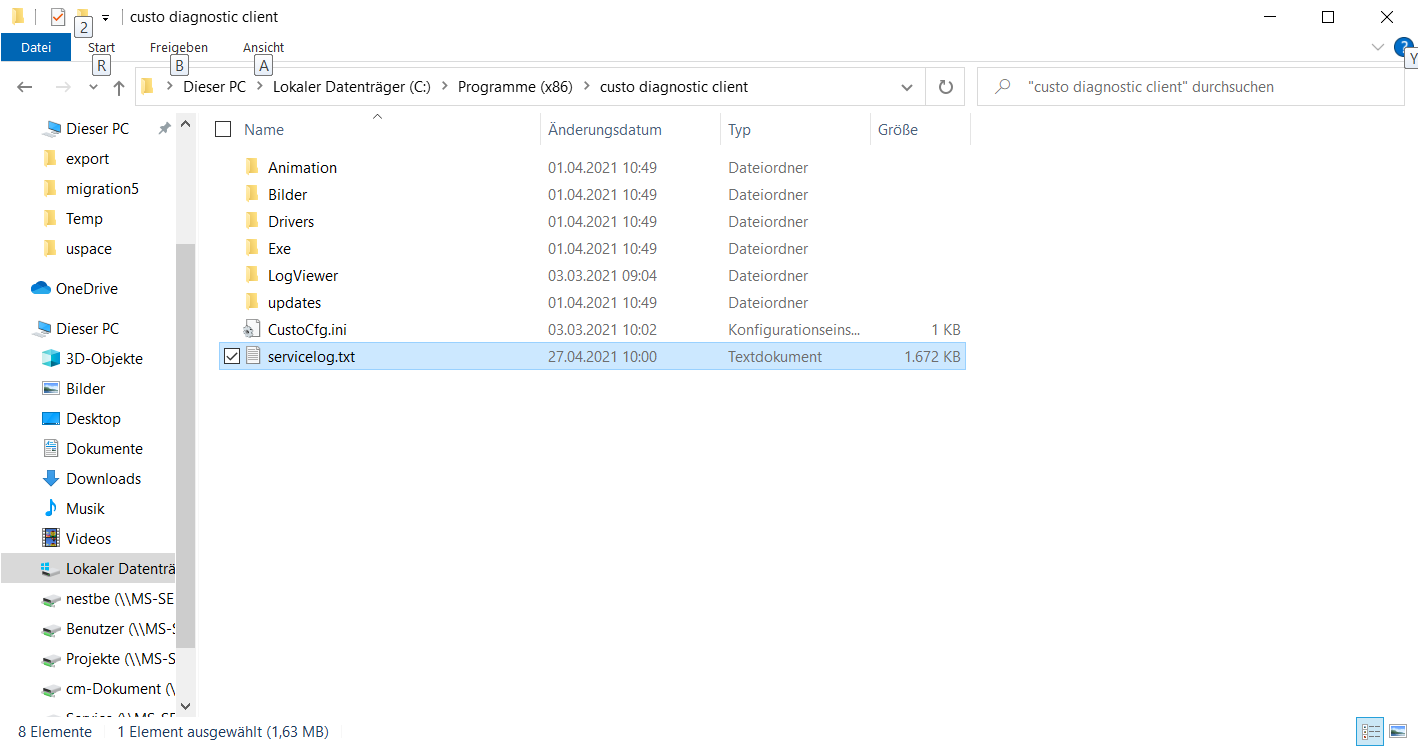Image resolution: width=1418 pixels, height=747 pixels.
Task: Select the LogViewer folder icon
Action: click(252, 275)
